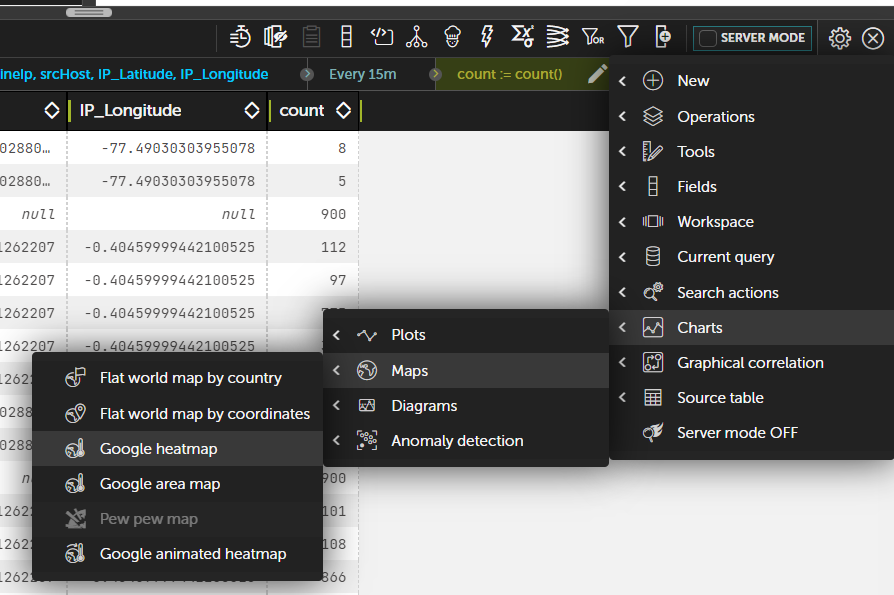
Task: Open the Anomaly detection submenu
Action: pos(466,441)
